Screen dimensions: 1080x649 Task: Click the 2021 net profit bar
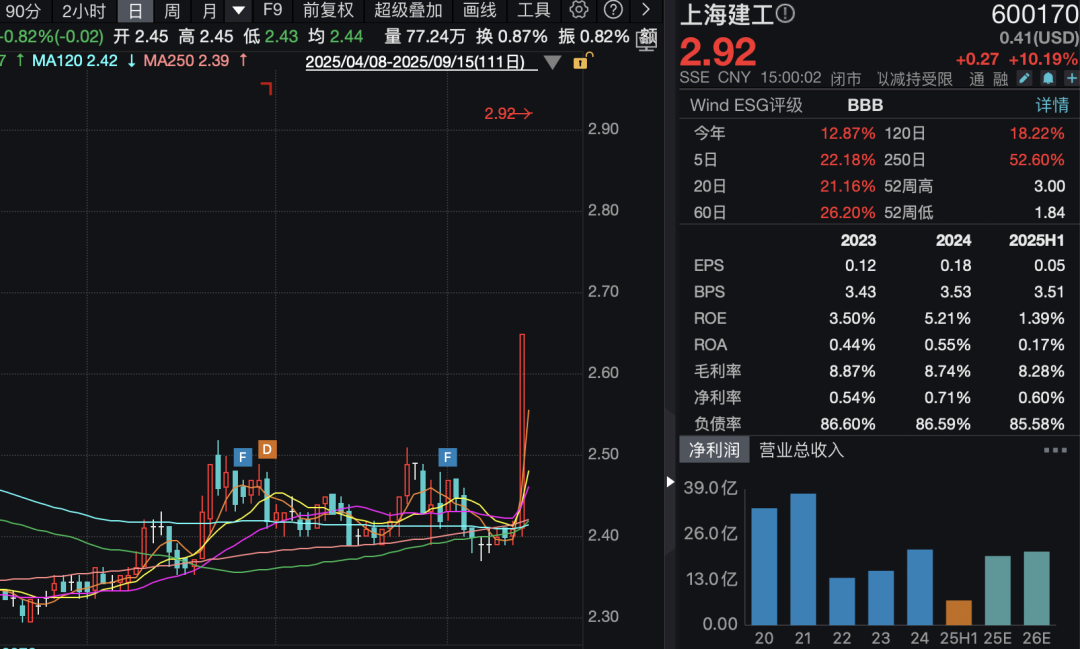pyautogui.click(x=803, y=559)
